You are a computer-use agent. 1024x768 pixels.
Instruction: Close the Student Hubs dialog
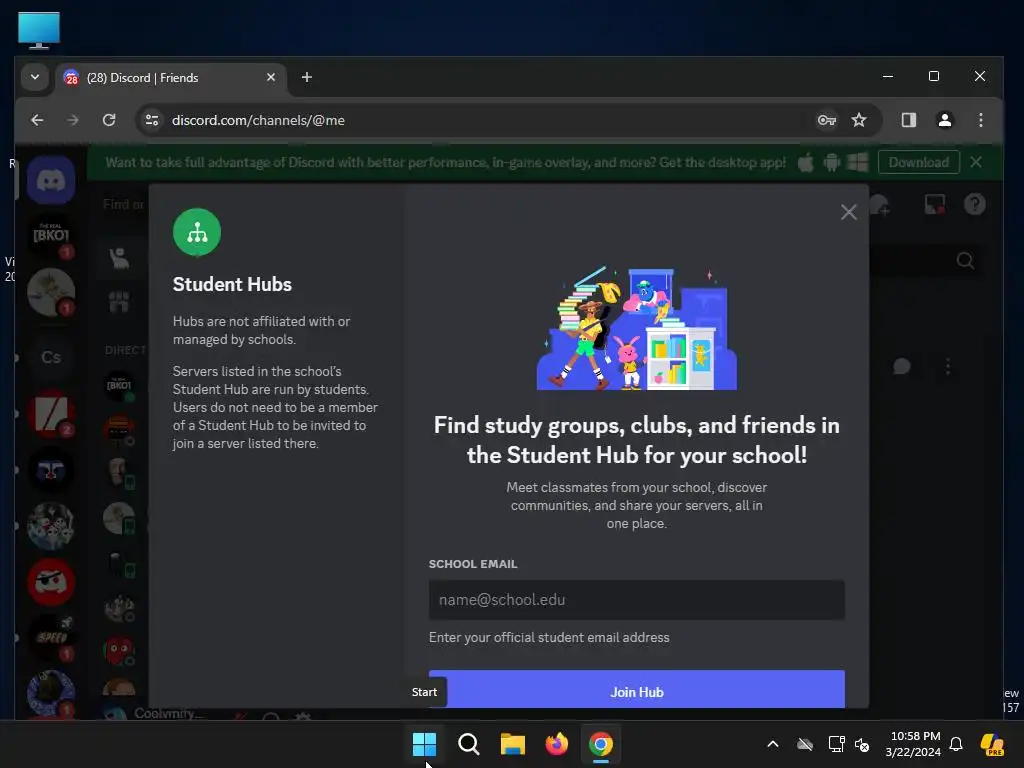(x=848, y=212)
